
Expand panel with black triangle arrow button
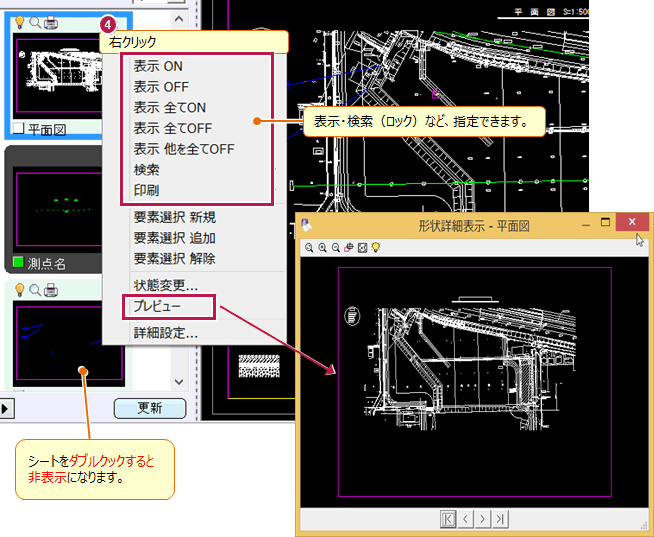pos(6,408)
